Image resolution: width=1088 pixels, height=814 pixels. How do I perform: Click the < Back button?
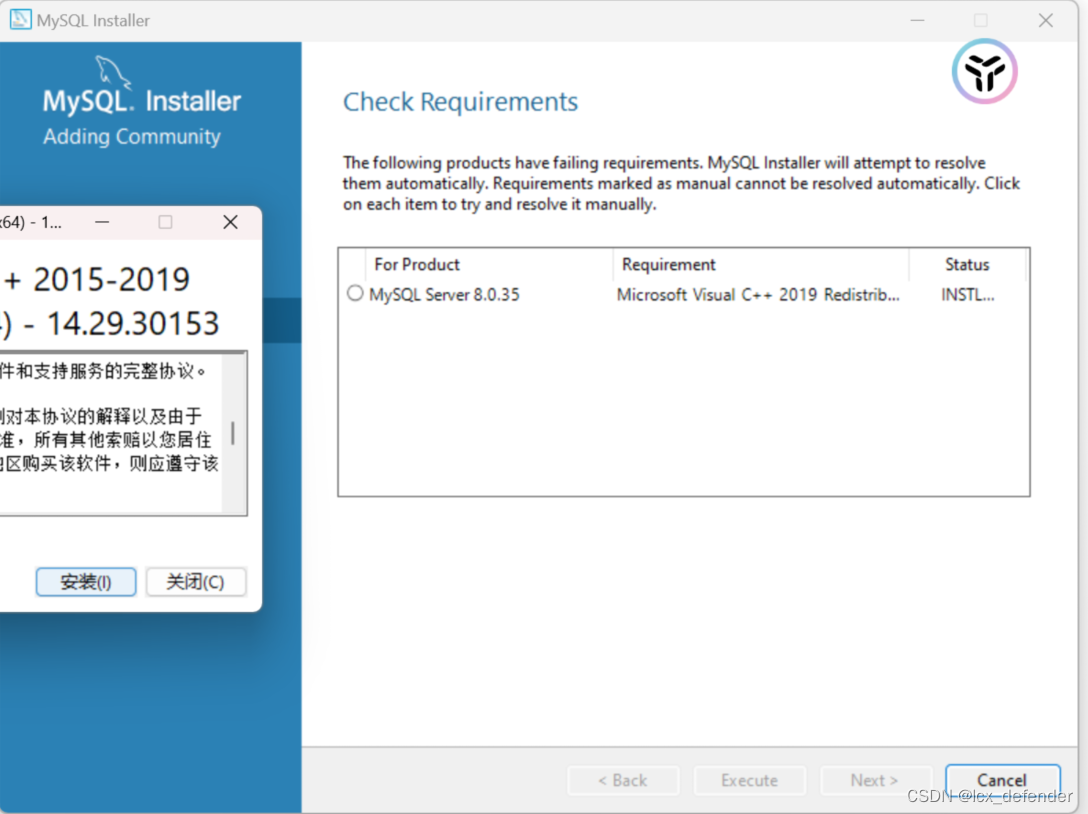tap(623, 780)
